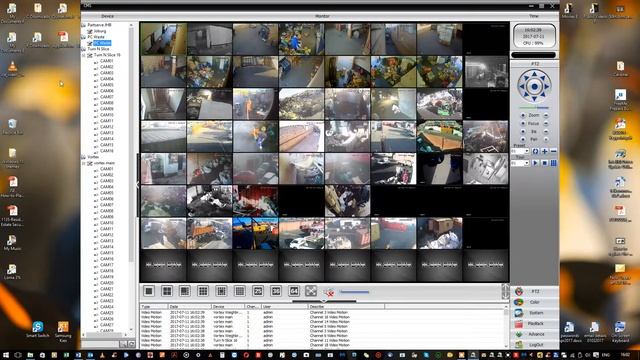Switch to four-camera grid layout
This screenshot has height=360, width=640.
tap(167, 291)
